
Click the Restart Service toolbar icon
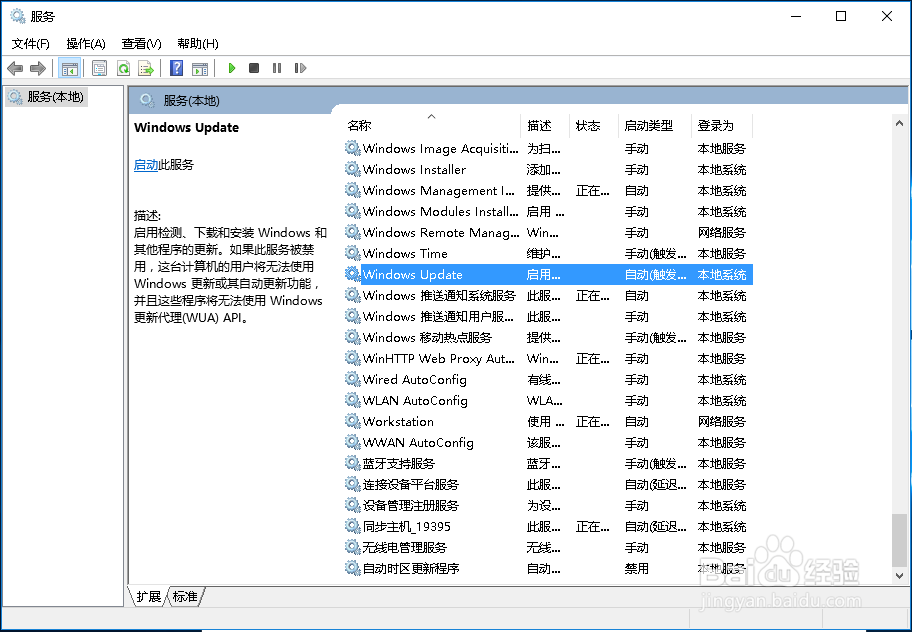(x=300, y=69)
